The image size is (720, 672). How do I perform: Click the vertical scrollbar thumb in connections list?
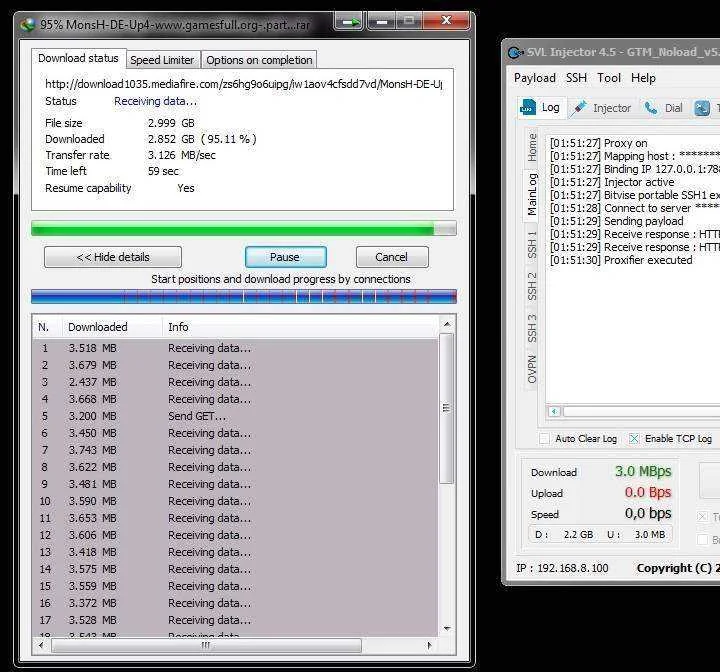[446, 408]
